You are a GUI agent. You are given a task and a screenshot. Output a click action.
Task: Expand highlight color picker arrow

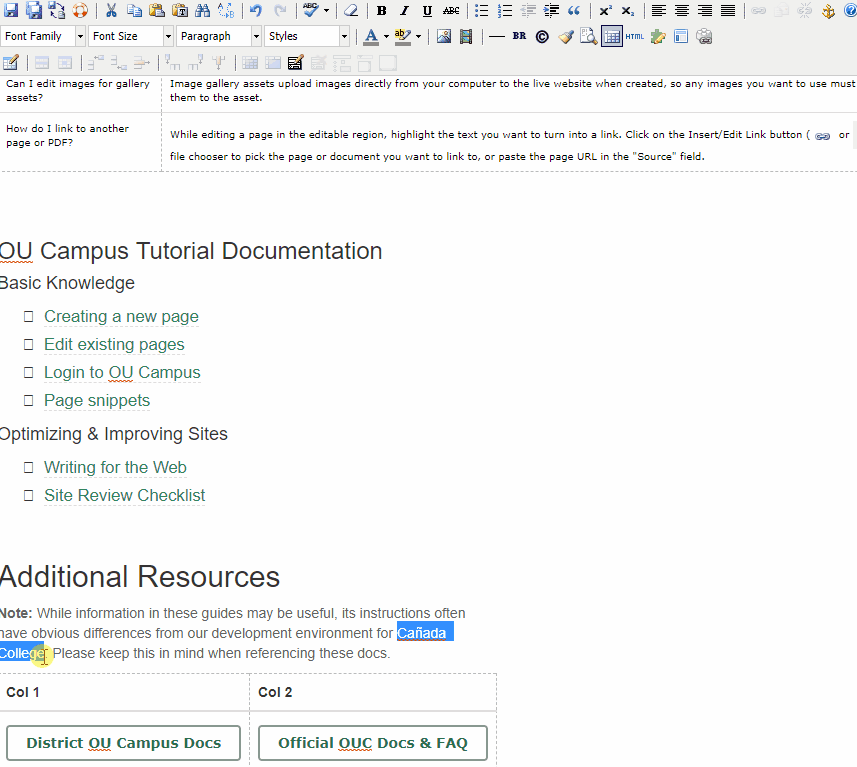(418, 36)
